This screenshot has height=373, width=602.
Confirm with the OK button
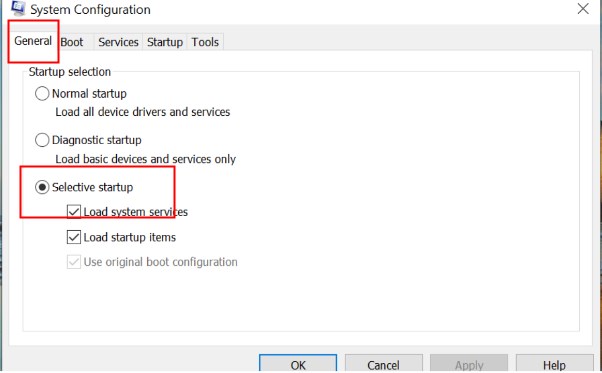pos(298,363)
